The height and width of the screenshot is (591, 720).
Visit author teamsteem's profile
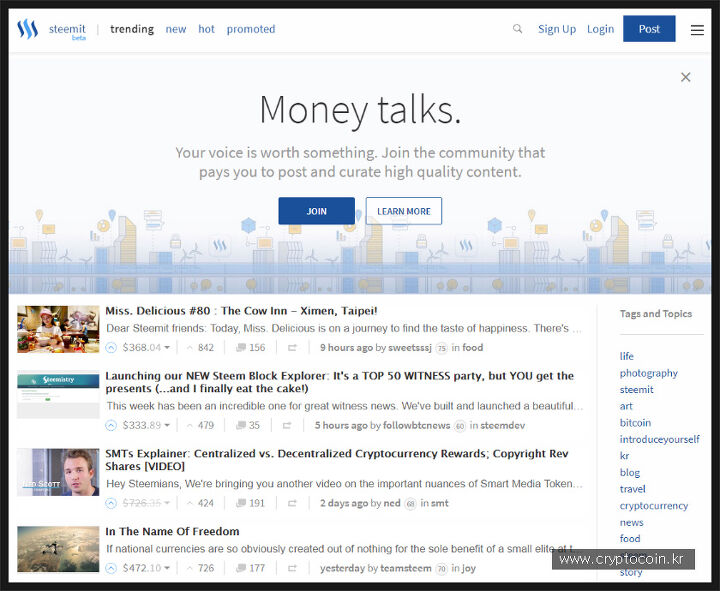(406, 568)
